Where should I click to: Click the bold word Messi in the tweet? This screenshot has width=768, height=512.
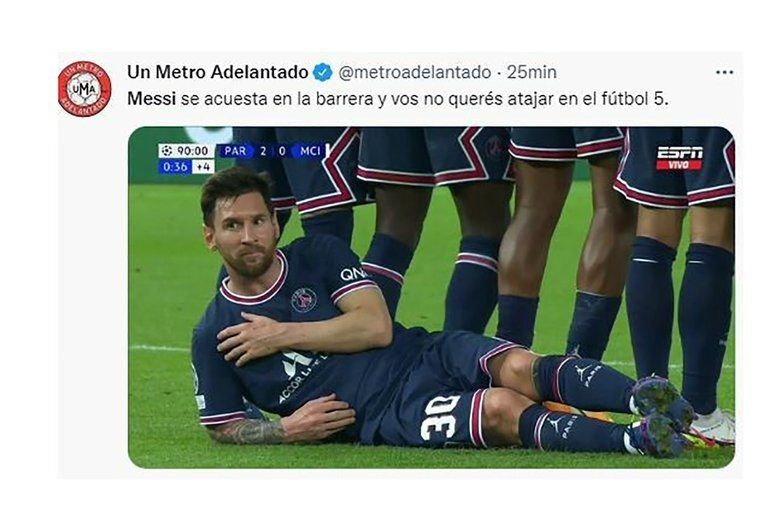(x=151, y=99)
